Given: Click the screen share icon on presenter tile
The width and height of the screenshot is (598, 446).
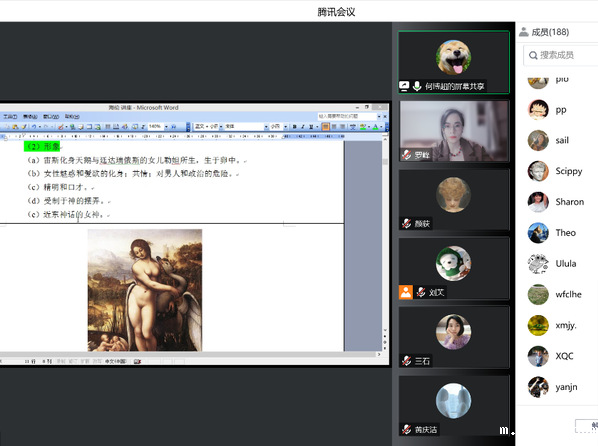Looking at the screenshot, I should 404,86.
